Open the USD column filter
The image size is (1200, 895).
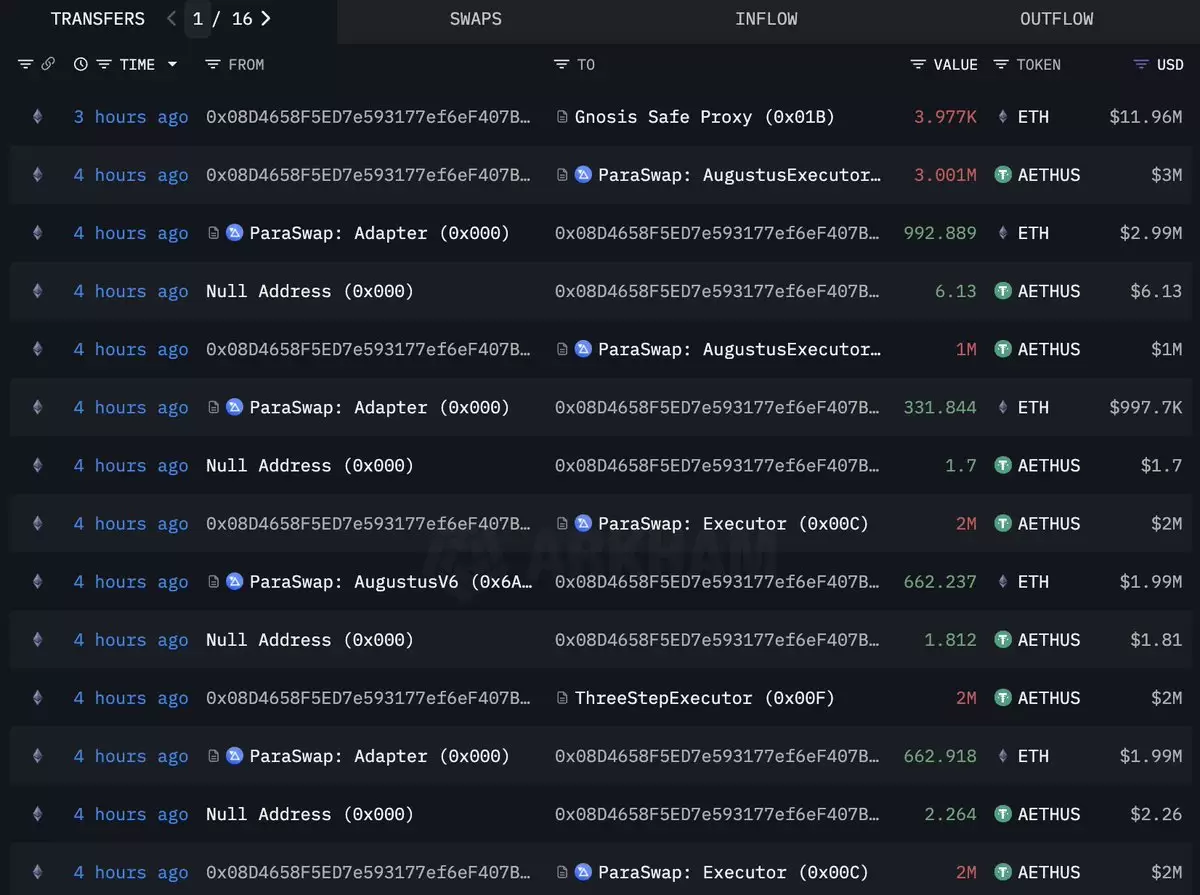tap(1141, 64)
